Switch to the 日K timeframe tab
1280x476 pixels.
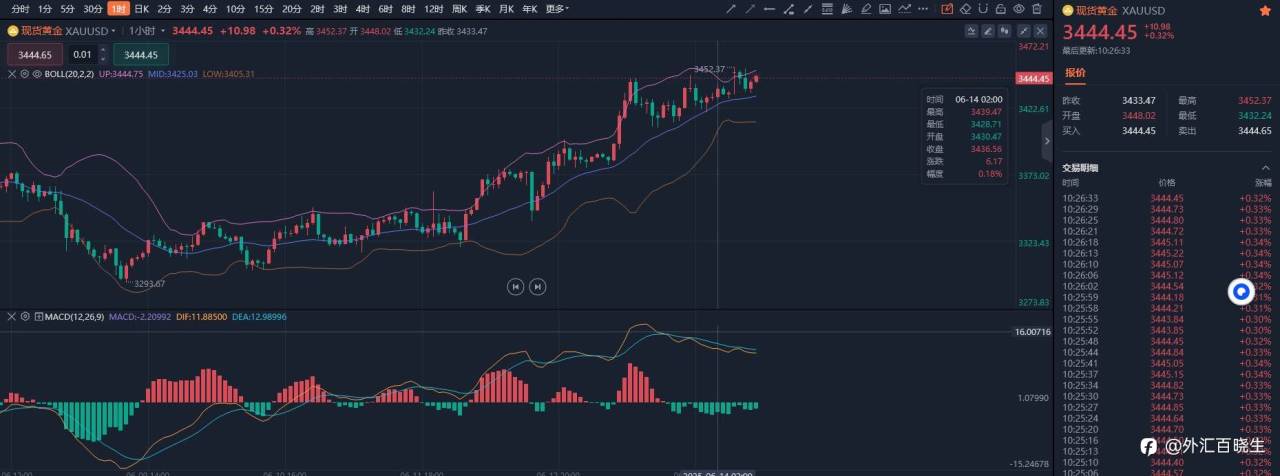(141, 8)
